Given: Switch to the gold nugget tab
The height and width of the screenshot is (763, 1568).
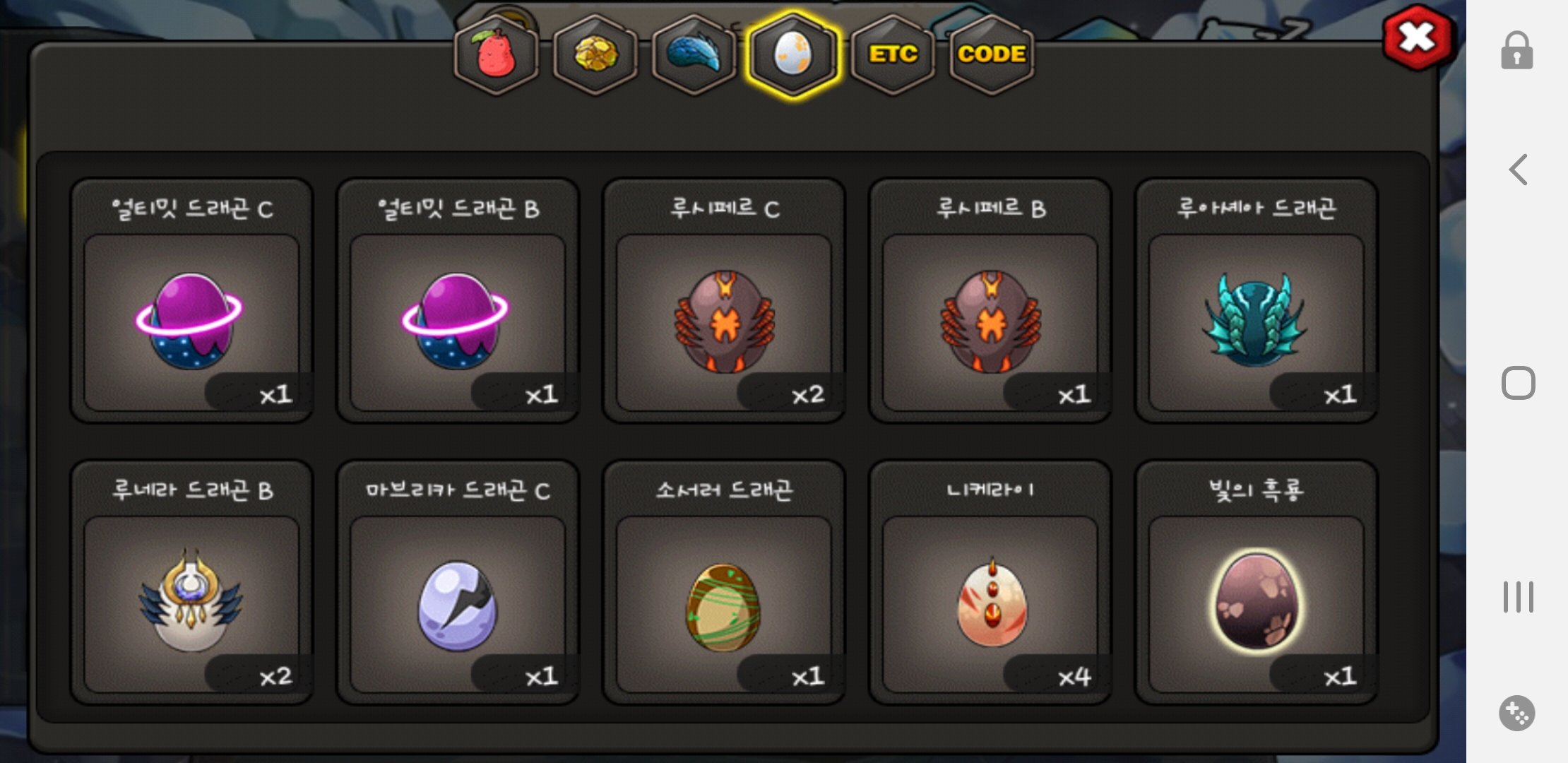Looking at the screenshot, I should [595, 54].
